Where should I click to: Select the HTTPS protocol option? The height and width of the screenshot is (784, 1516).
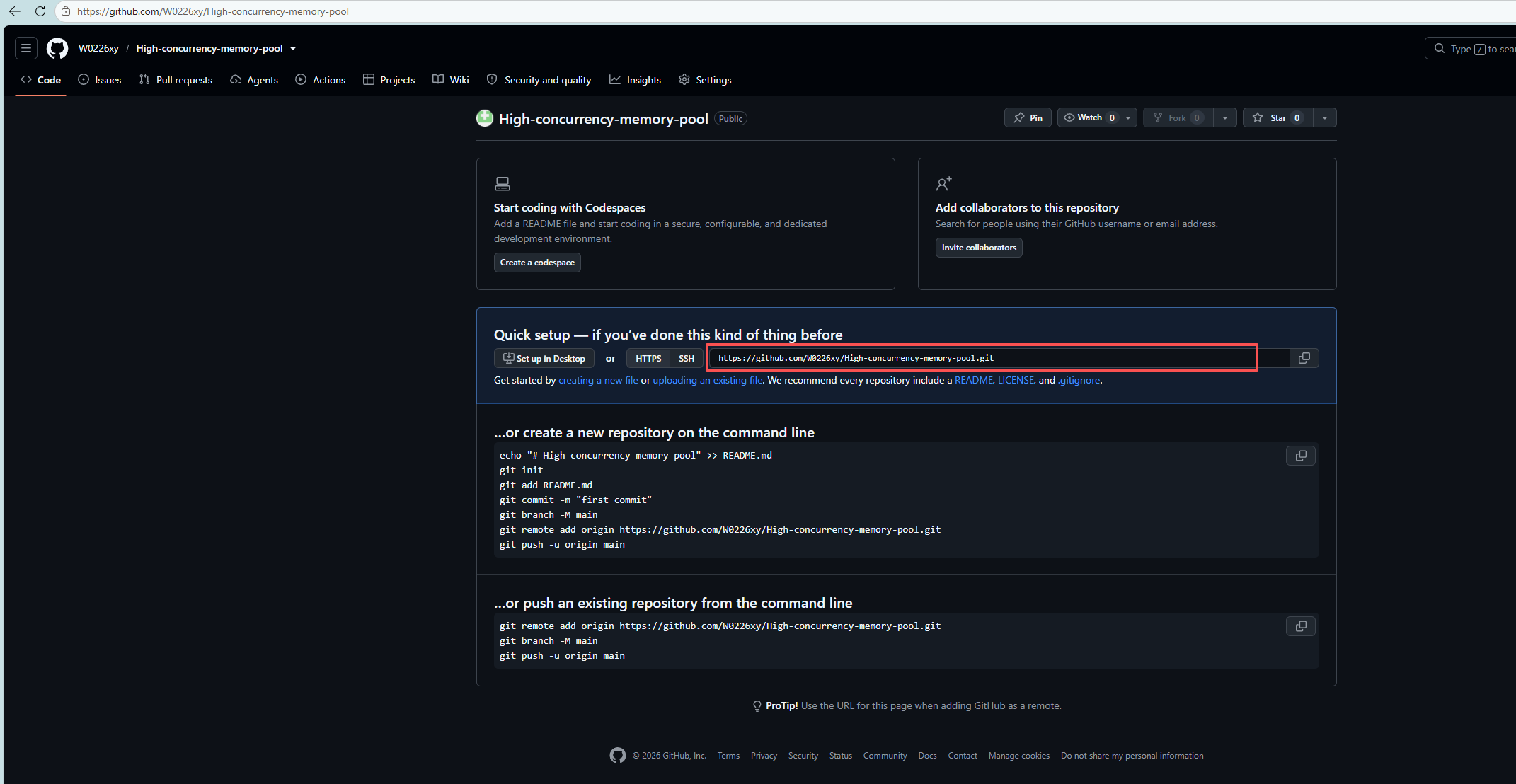pyautogui.click(x=648, y=358)
